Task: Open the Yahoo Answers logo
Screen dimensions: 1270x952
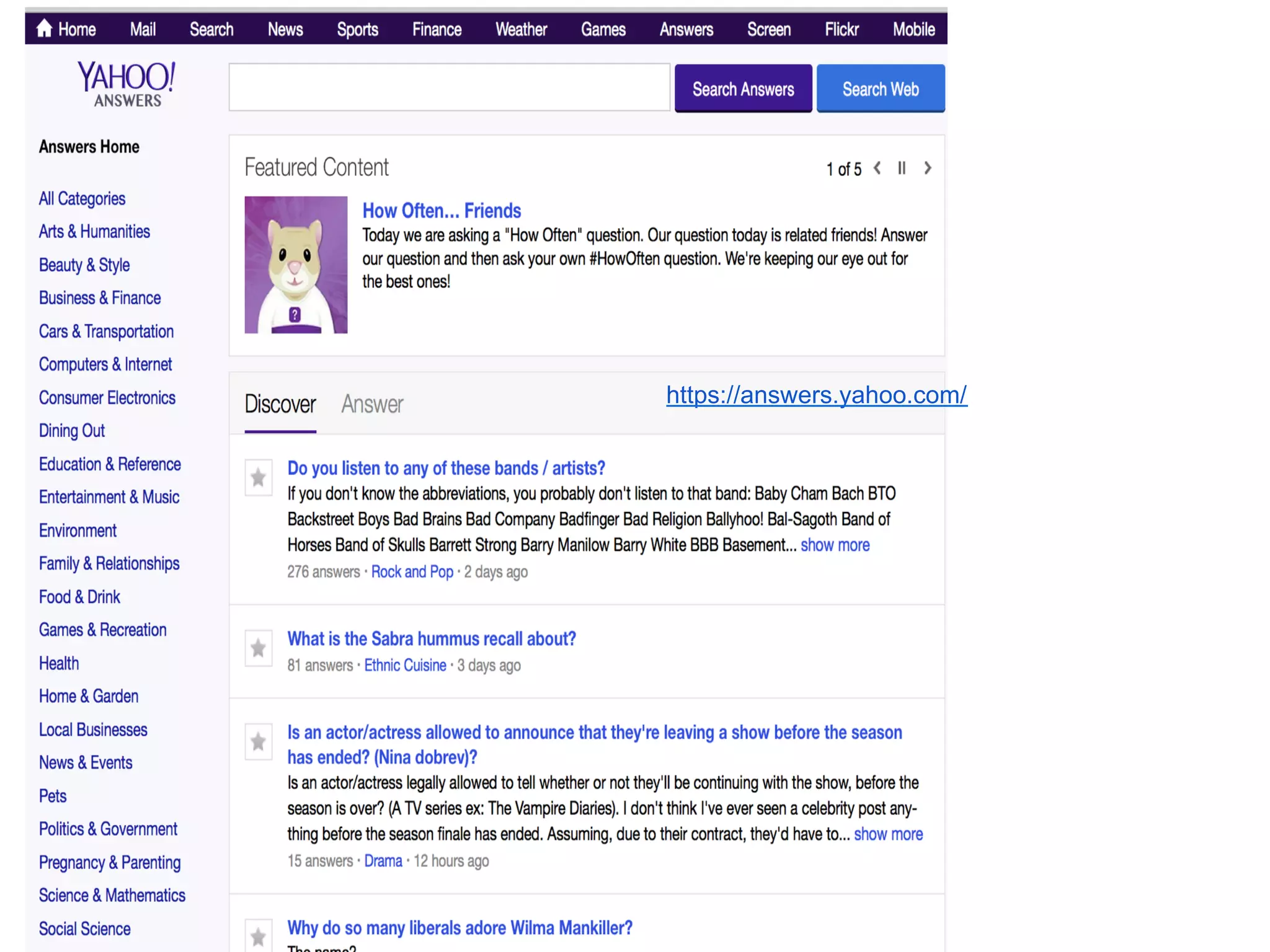Action: (x=127, y=84)
